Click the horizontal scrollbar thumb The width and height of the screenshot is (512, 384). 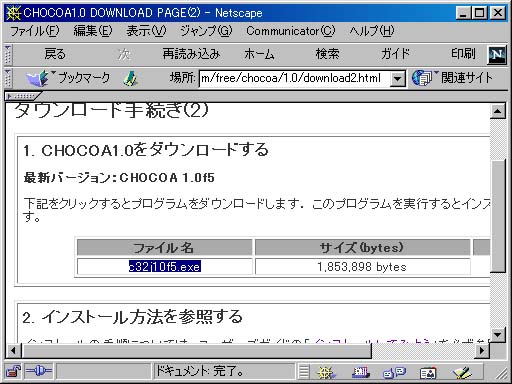click(197, 351)
